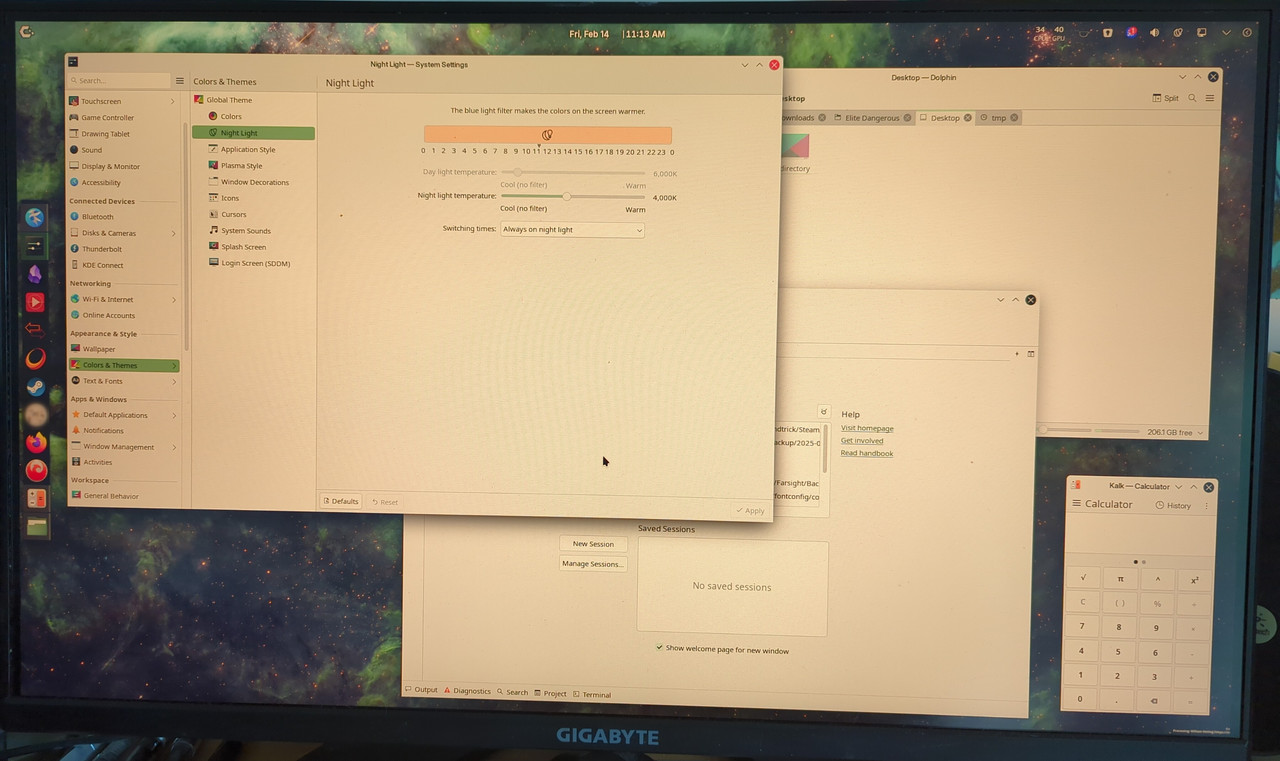Expand the Wi-Fi & Internet chevron
Image resolution: width=1280 pixels, height=761 pixels.
[x=174, y=299]
